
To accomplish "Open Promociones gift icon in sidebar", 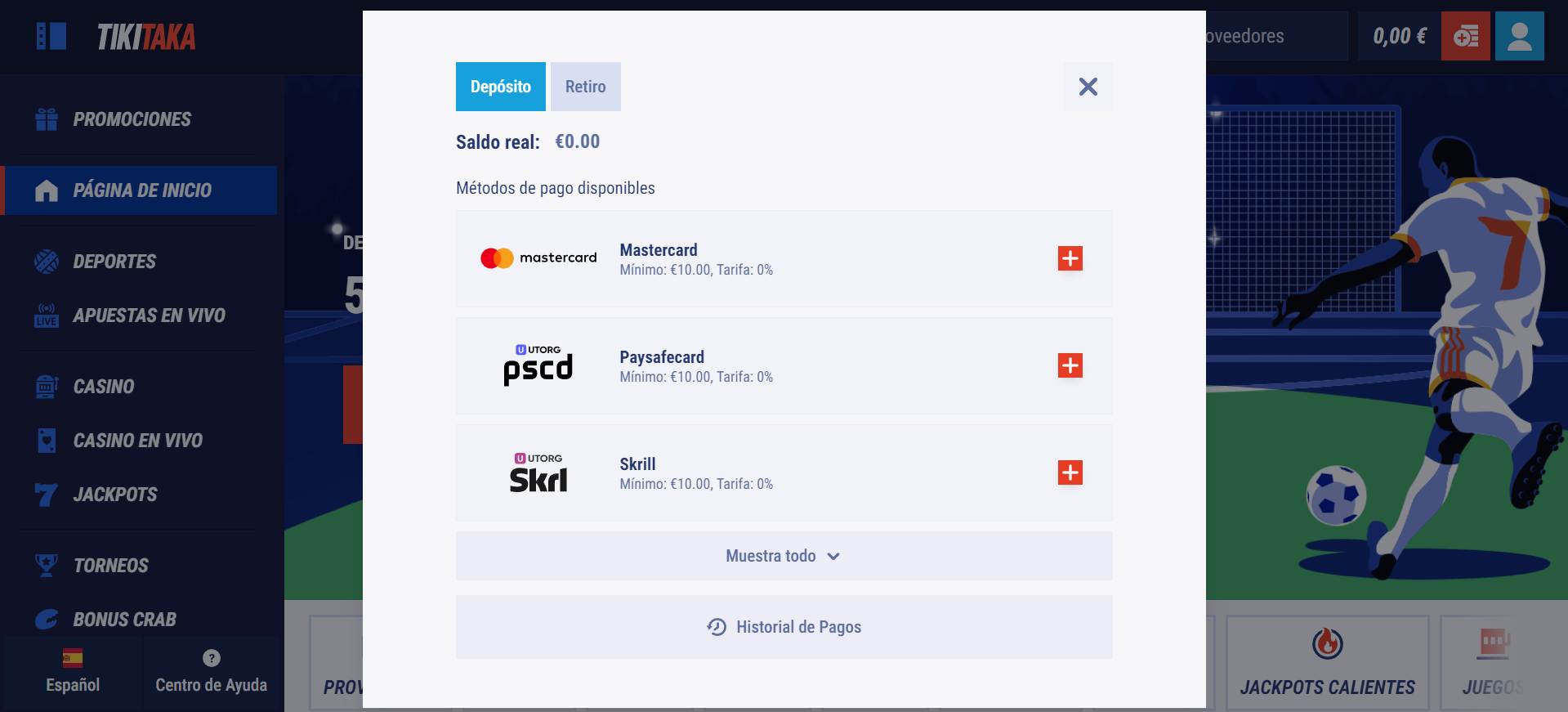I will (47, 119).
